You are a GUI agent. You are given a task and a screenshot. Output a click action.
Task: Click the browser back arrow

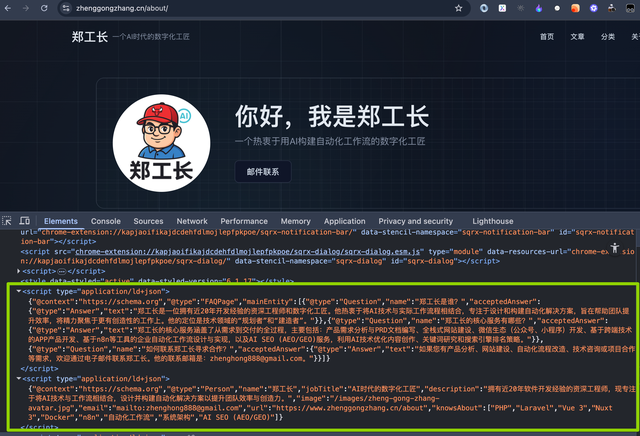click(x=8, y=8)
